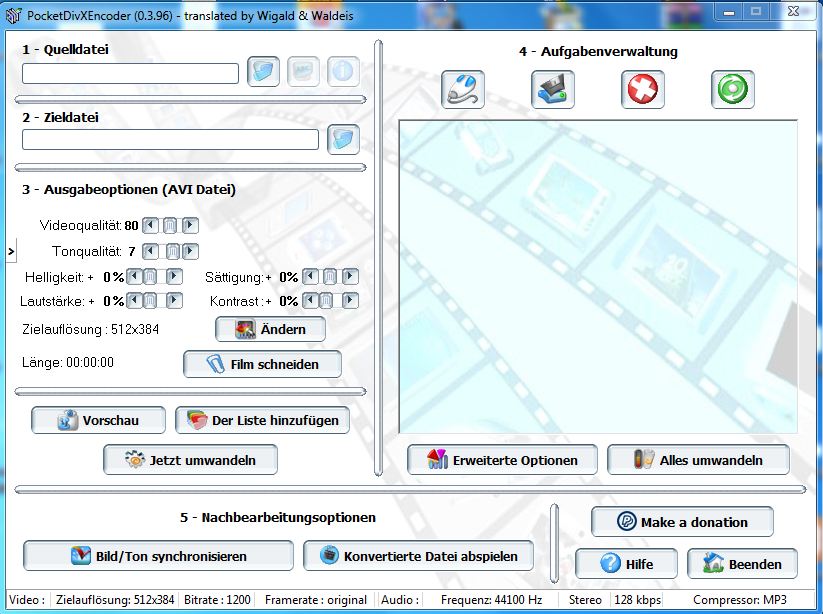Click the floppy disk icon in Aufgabenverwaltung
This screenshot has height=614, width=823.
pos(553,89)
